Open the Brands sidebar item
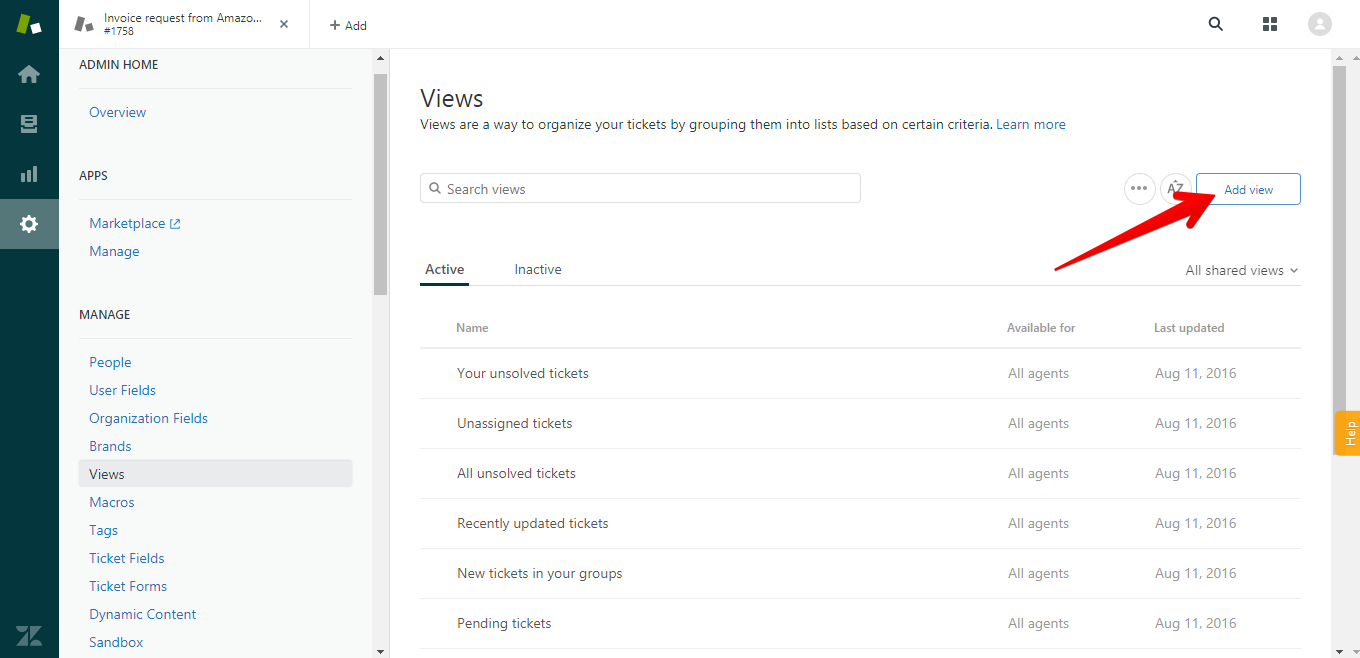The image size is (1360, 658). point(110,446)
